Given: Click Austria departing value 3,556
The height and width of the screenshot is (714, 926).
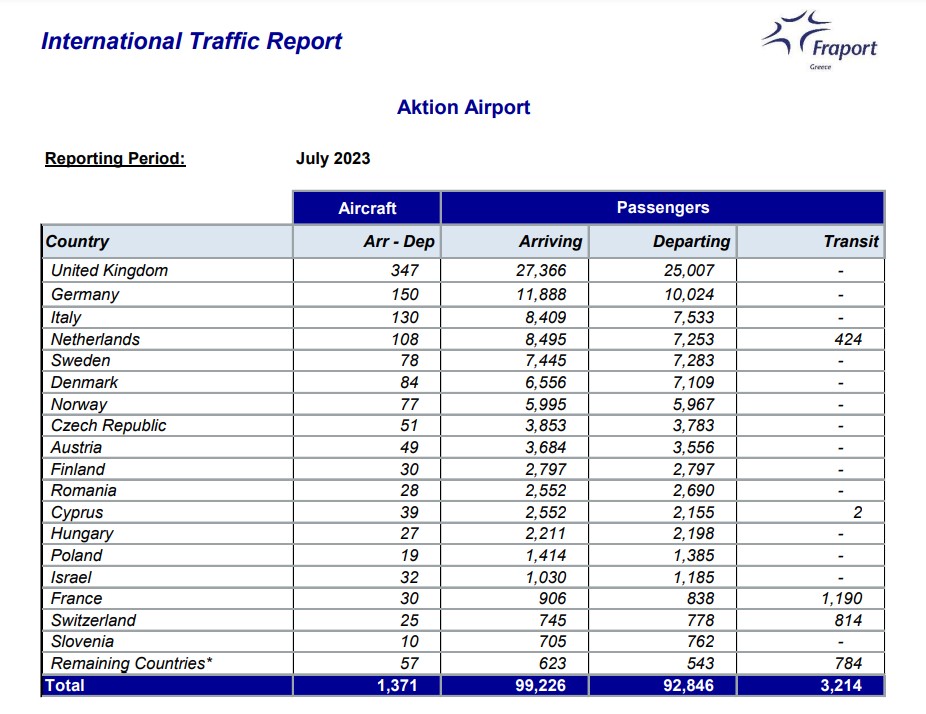Looking at the screenshot, I should (x=694, y=447).
